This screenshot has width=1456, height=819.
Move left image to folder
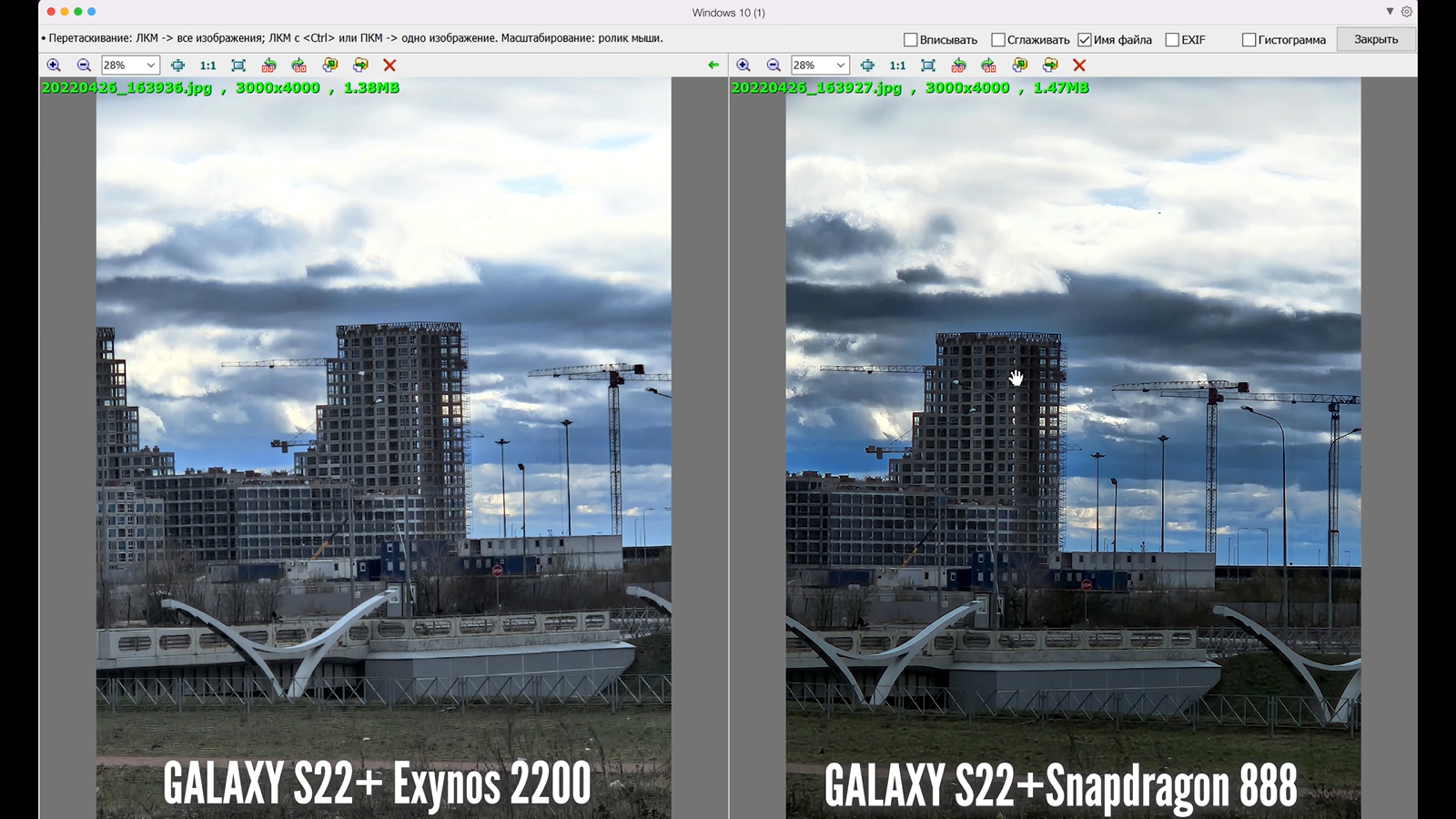pos(360,66)
